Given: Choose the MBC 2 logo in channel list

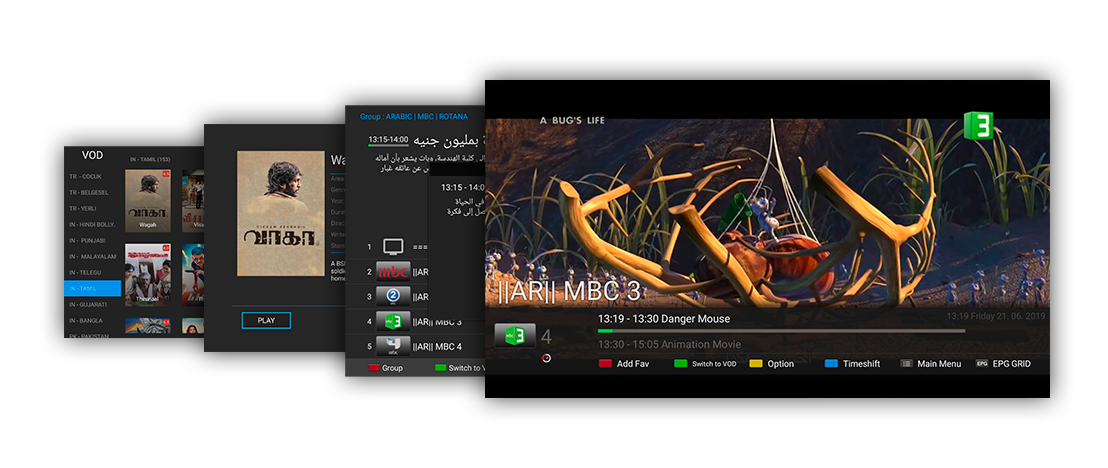Looking at the screenshot, I should tap(393, 296).
